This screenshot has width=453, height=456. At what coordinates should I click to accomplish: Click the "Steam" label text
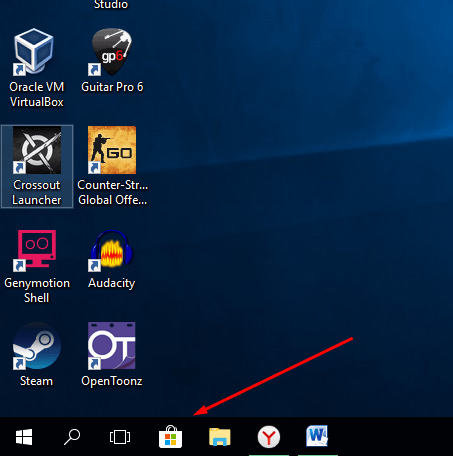coord(36,381)
